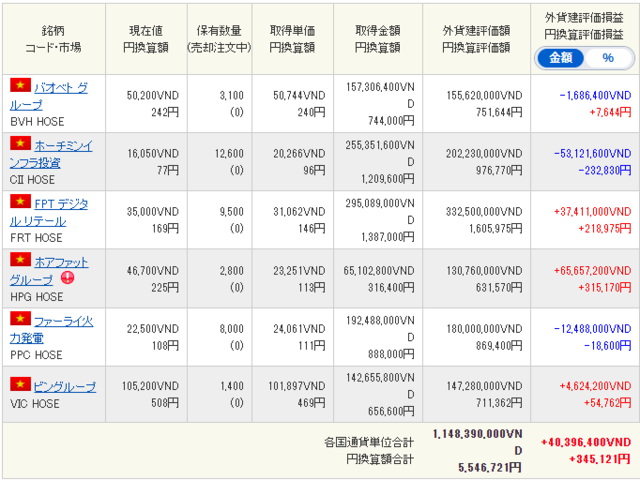Viewport: 640px width, 480px height.
Task: Click the Vietnam flag icon in VIC row
Action: (x=20, y=384)
